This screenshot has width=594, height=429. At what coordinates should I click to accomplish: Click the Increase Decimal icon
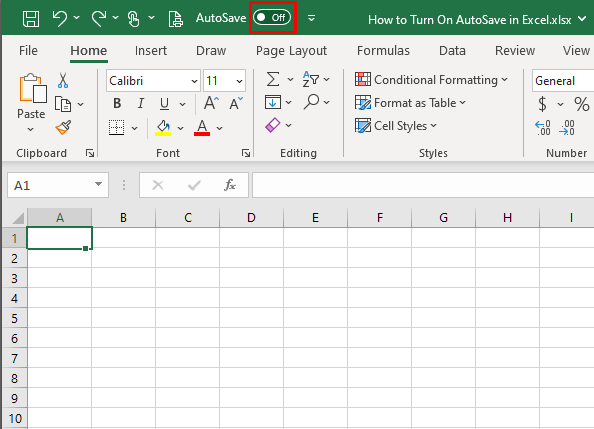coord(543,128)
